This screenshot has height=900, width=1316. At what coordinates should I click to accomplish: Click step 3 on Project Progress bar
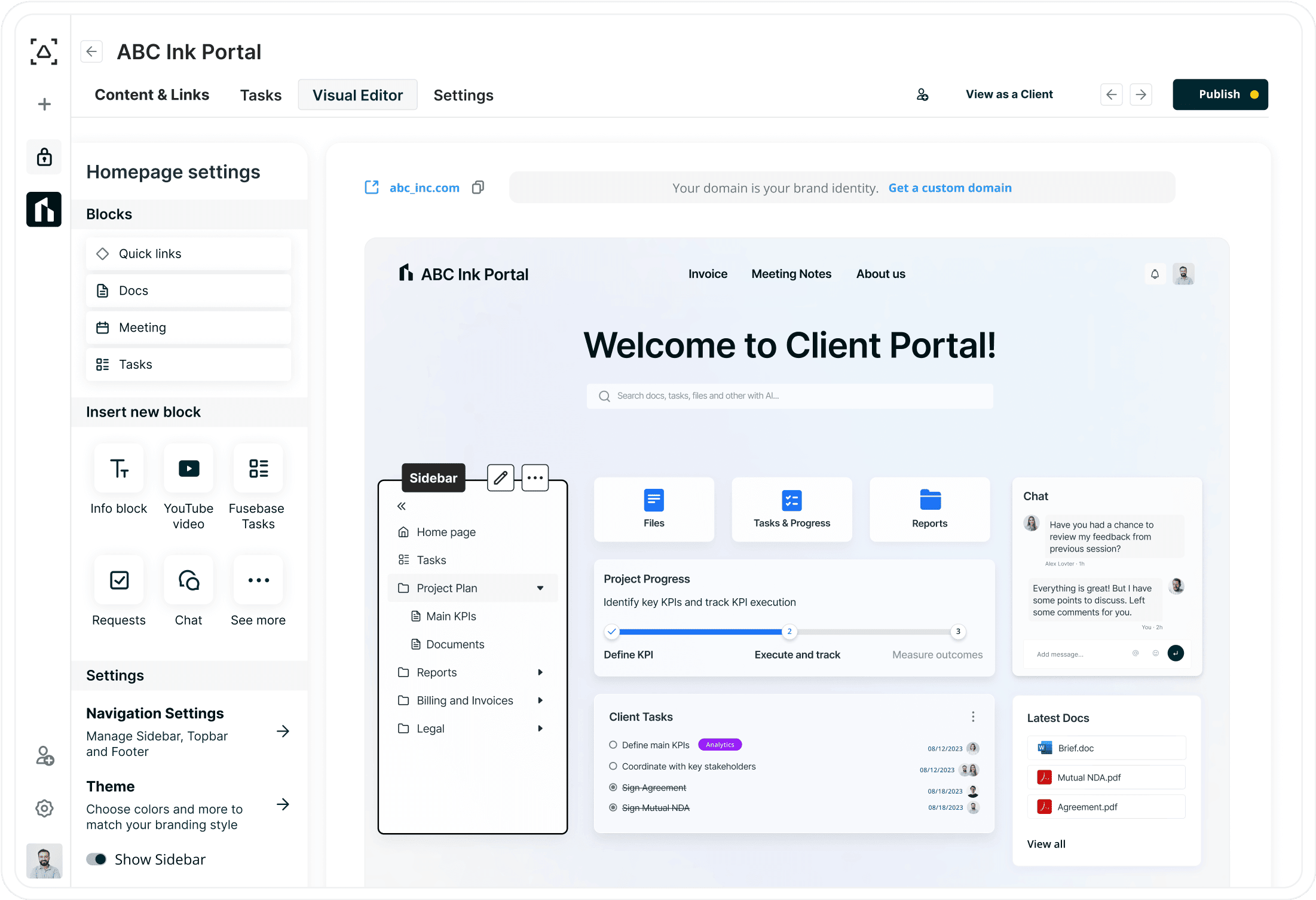pyautogui.click(x=958, y=632)
